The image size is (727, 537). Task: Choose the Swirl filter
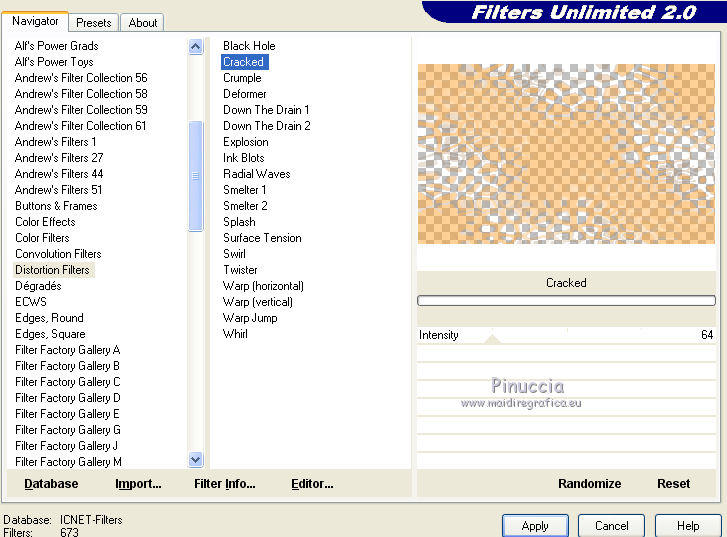[234, 254]
